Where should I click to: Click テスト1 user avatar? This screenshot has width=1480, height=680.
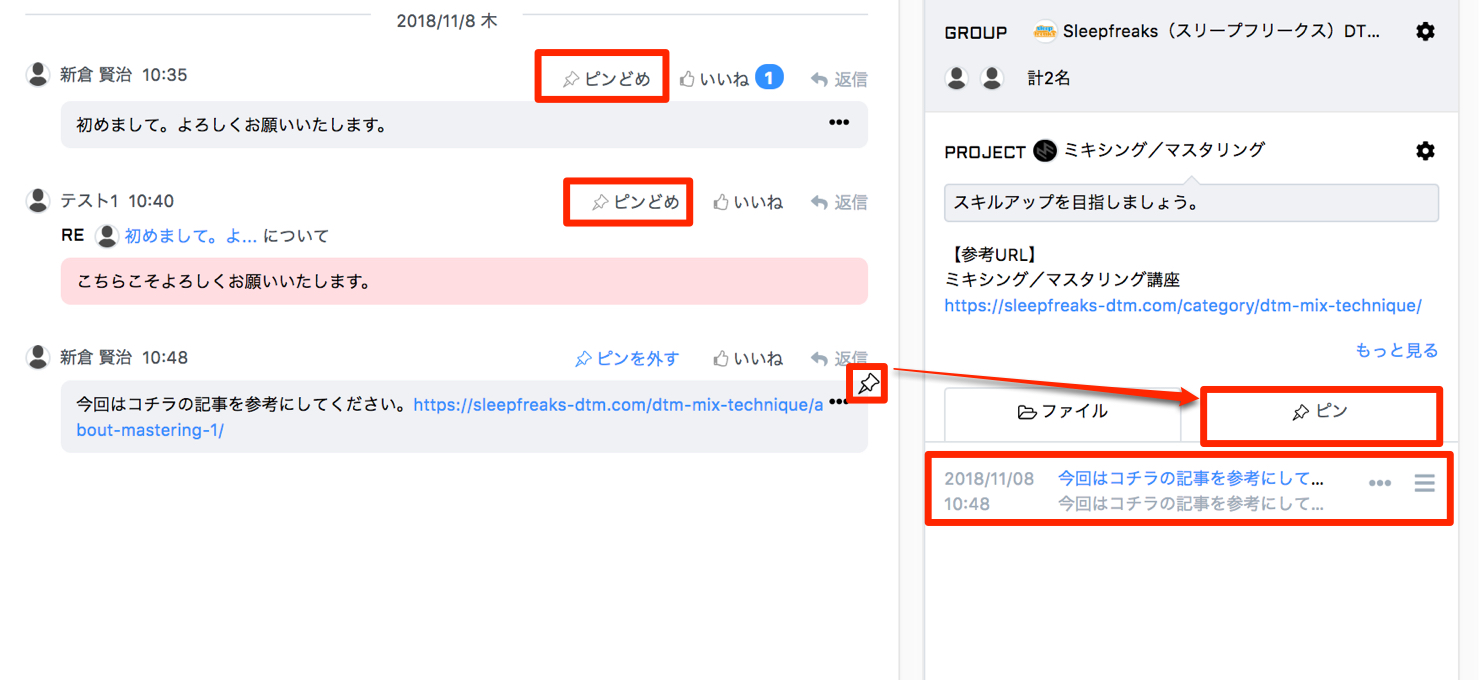(38, 200)
